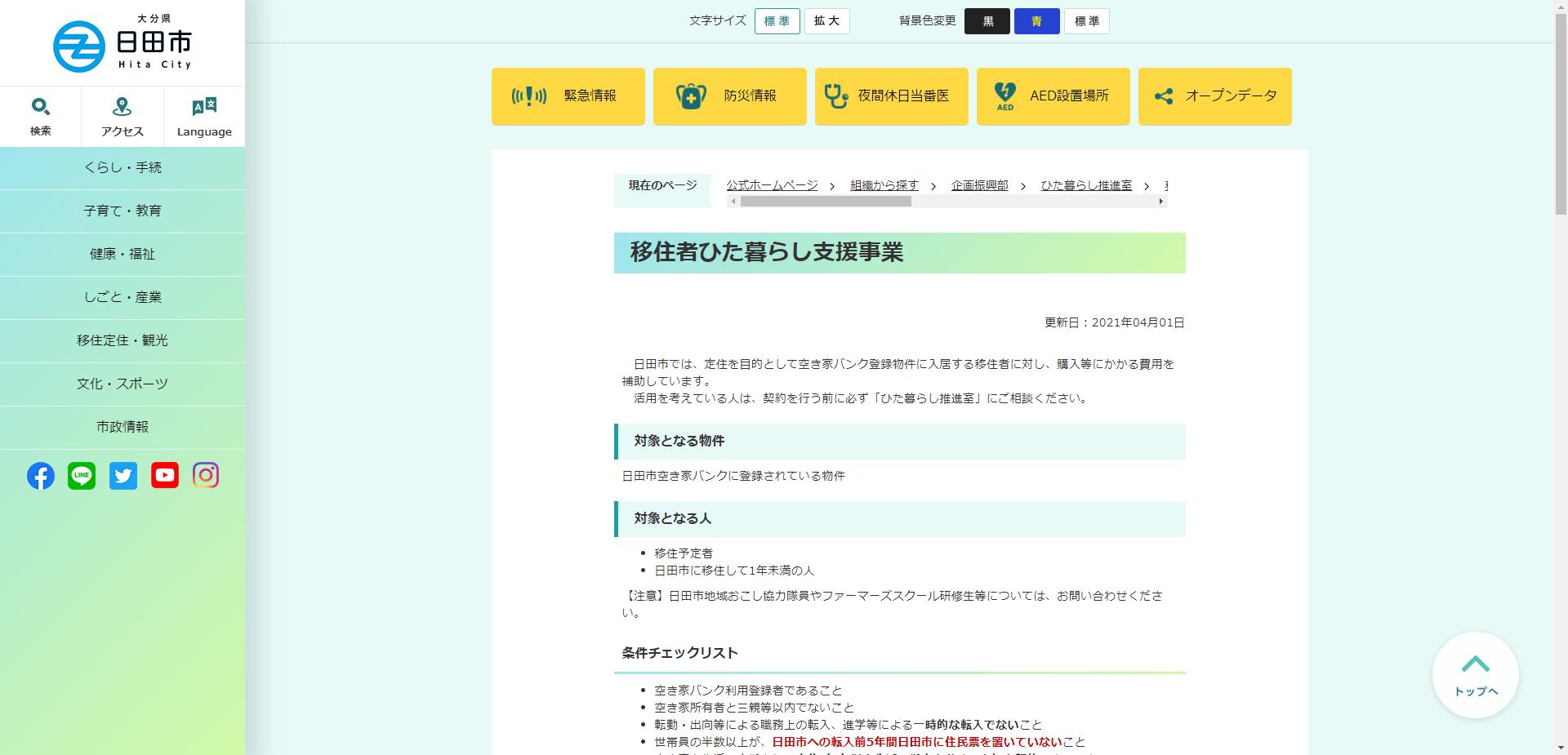Switch text size to 拡大 enlarged

click(826, 21)
